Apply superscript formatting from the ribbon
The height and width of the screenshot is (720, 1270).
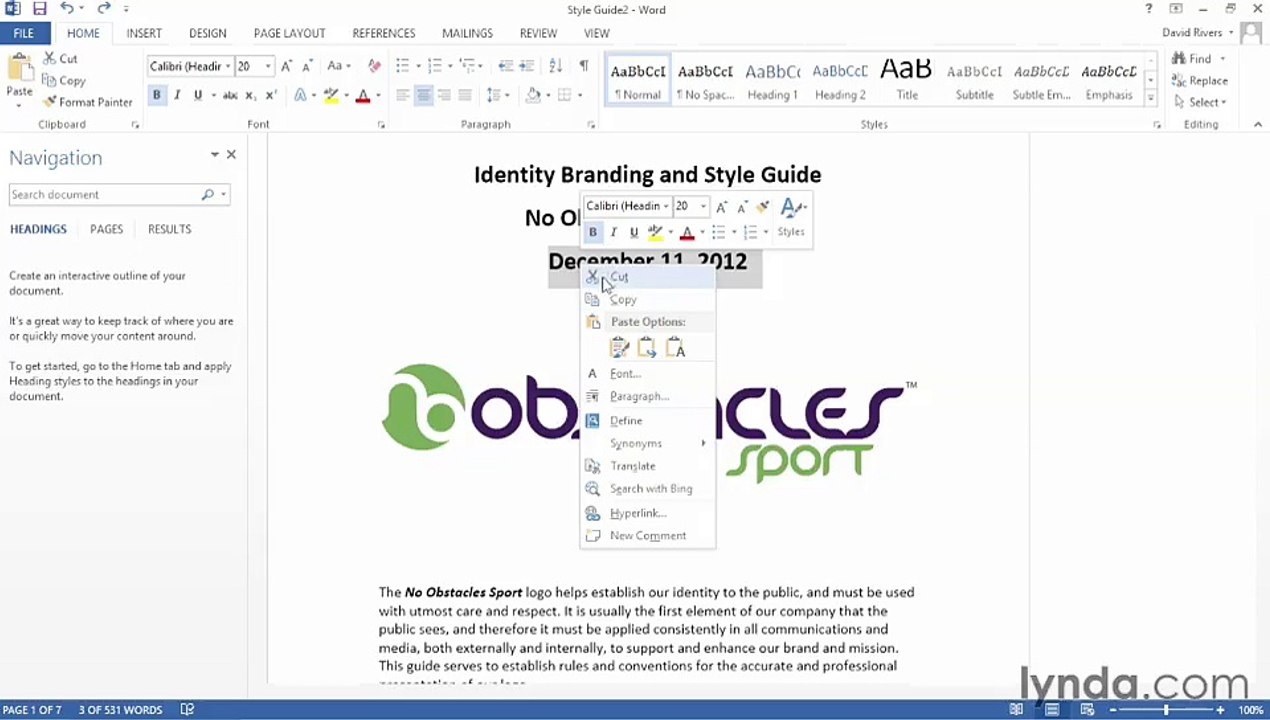(270, 95)
